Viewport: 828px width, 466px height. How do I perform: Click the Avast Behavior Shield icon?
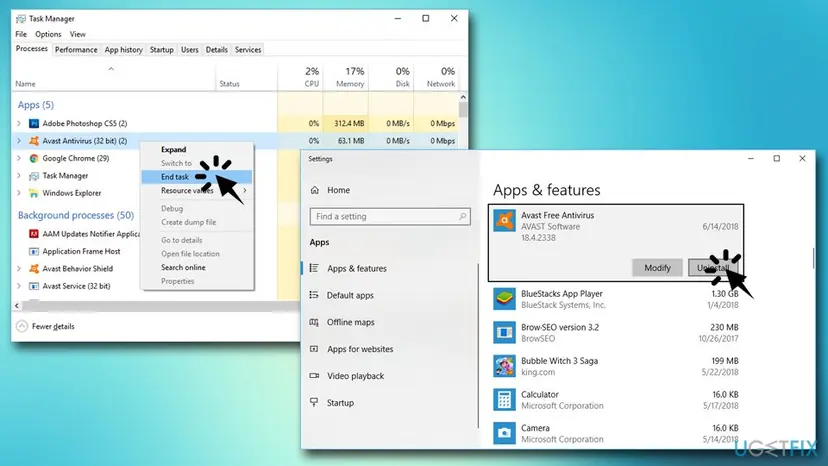[34, 268]
